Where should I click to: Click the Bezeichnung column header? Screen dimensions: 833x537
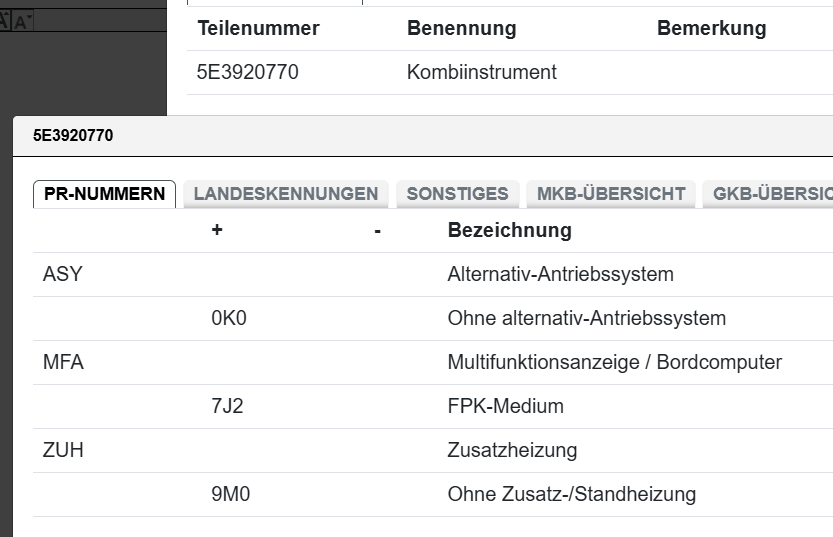tap(509, 231)
